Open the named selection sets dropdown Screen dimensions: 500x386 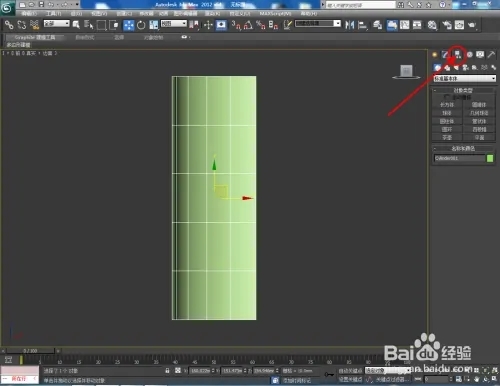pyautogui.click(x=318, y=24)
